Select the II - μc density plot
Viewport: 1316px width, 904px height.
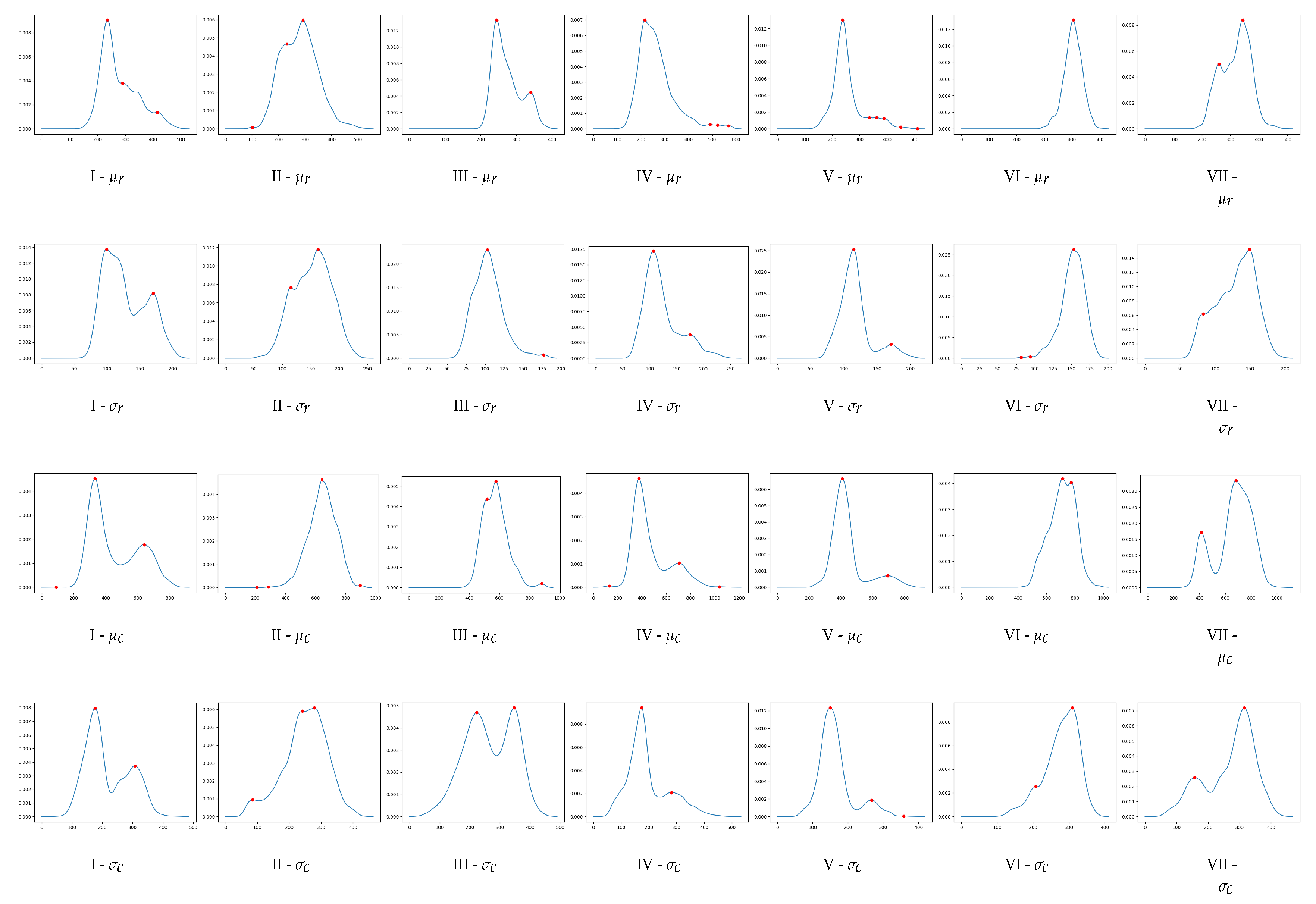[x=299, y=533]
